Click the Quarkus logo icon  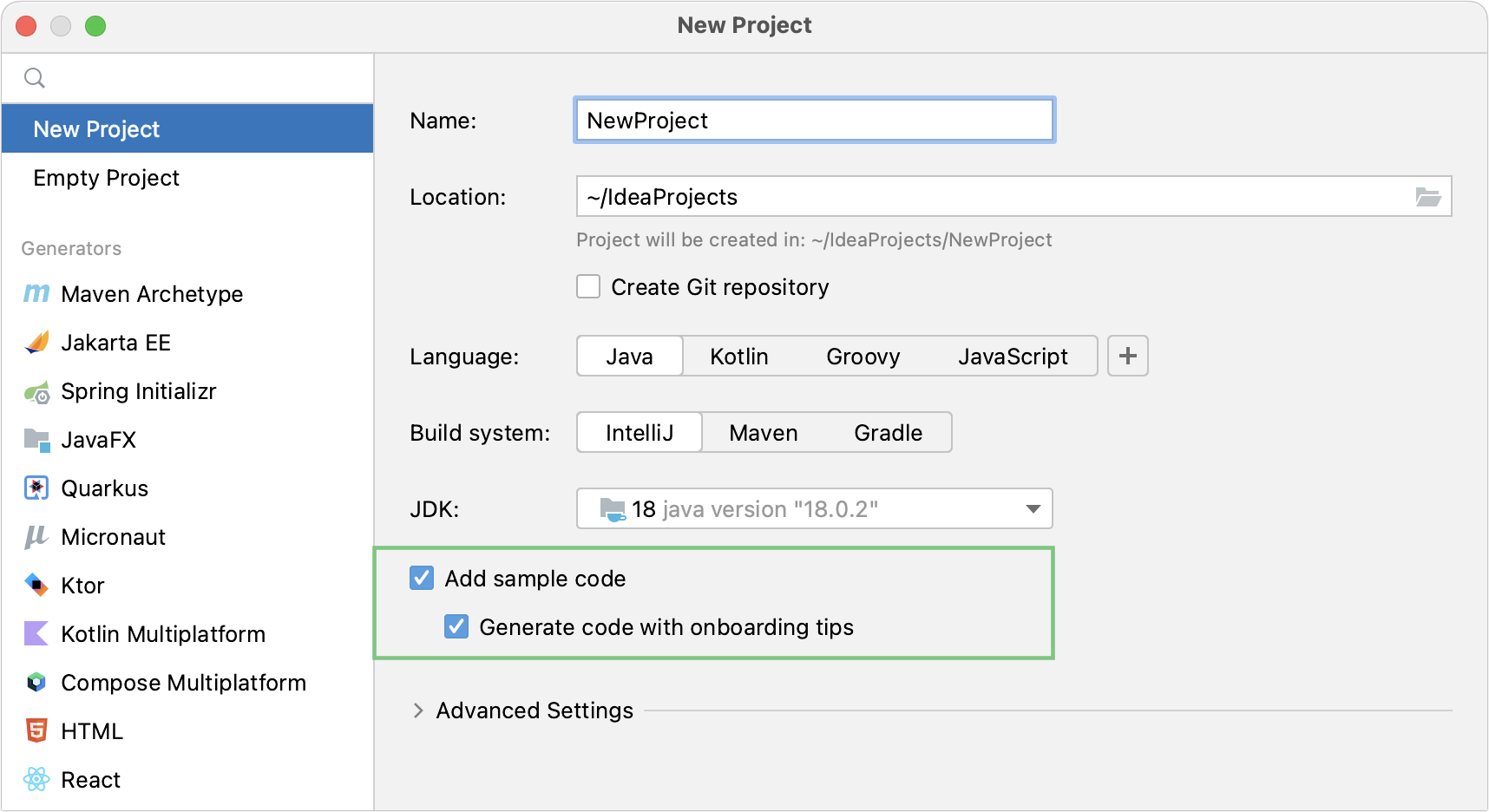click(36, 488)
